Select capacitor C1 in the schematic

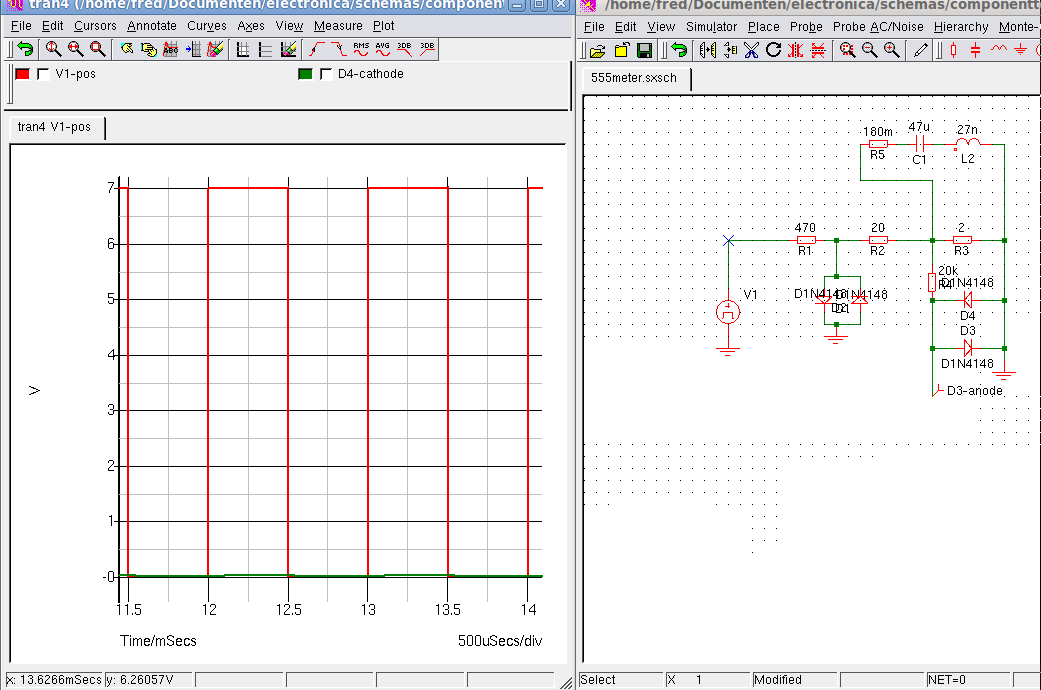click(x=920, y=143)
